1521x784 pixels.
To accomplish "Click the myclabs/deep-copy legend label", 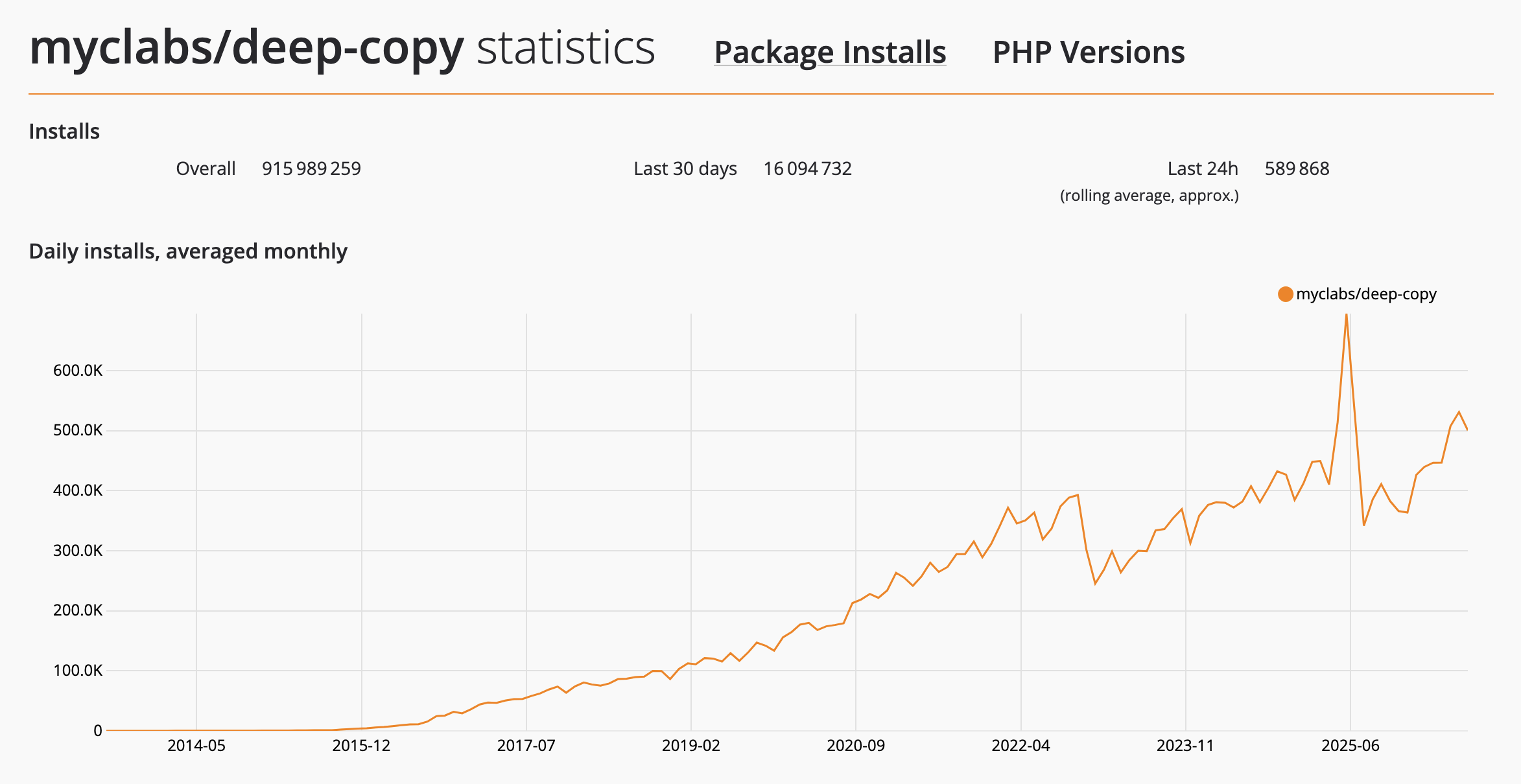I will 1366,294.
